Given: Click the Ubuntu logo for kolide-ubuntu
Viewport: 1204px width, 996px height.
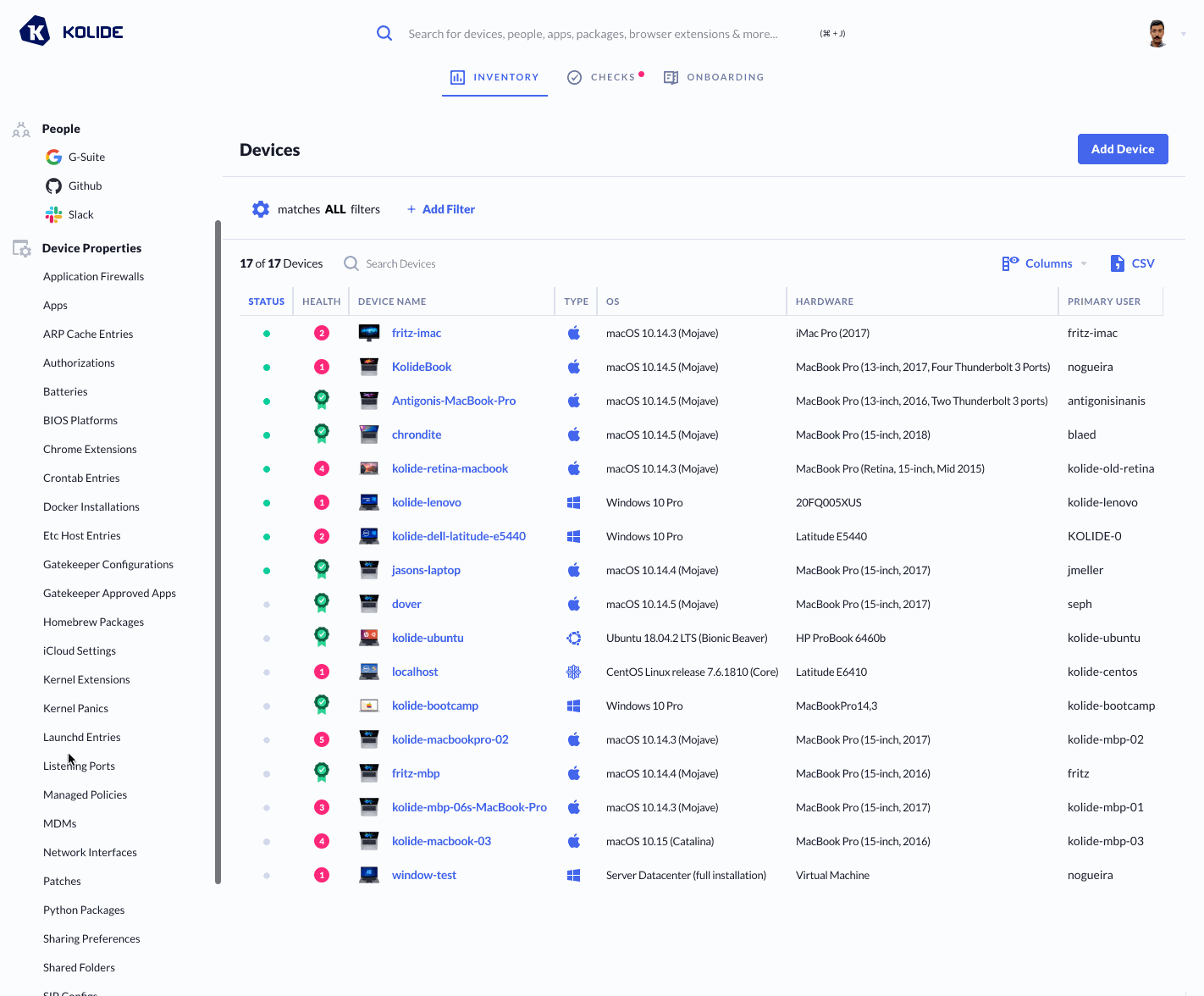Looking at the screenshot, I should tap(575, 637).
